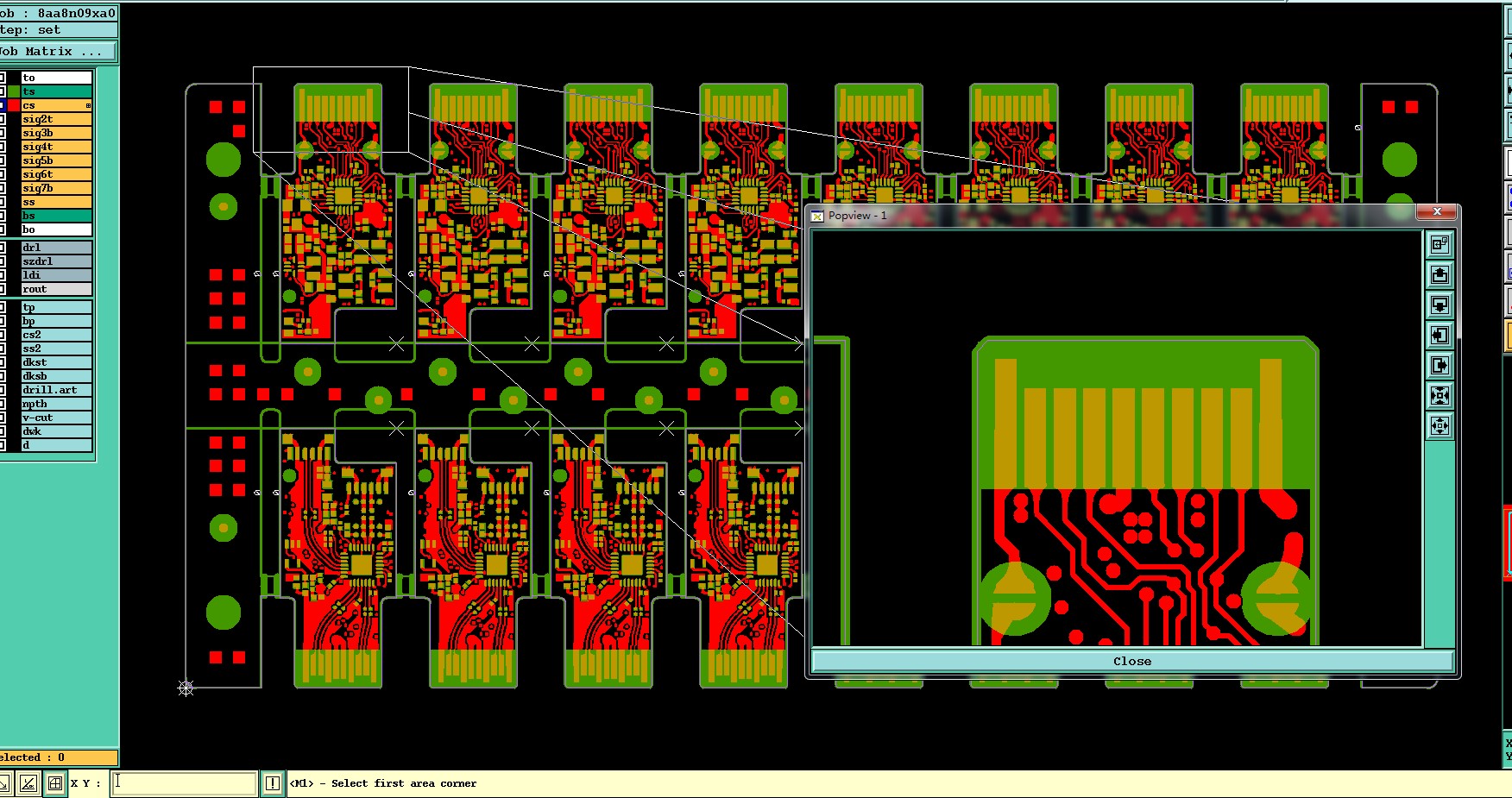Image resolution: width=1512 pixels, height=798 pixels.
Task: Toggle the 'to' layer checkbox
Action: [3, 78]
